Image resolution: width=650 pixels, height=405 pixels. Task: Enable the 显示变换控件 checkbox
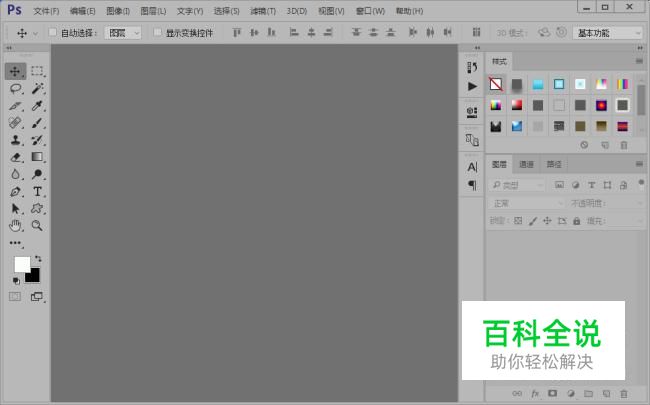click(x=157, y=33)
